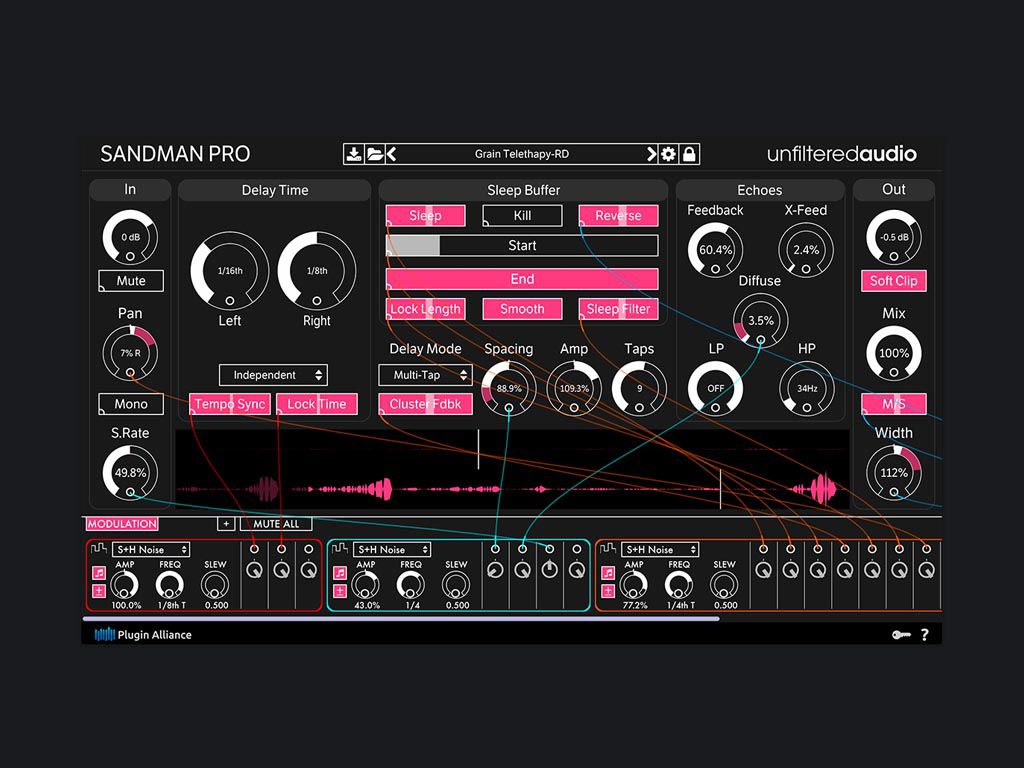The image size is (1024, 768).
Task: Toggle the Soft Clip output button
Action: [x=893, y=281]
